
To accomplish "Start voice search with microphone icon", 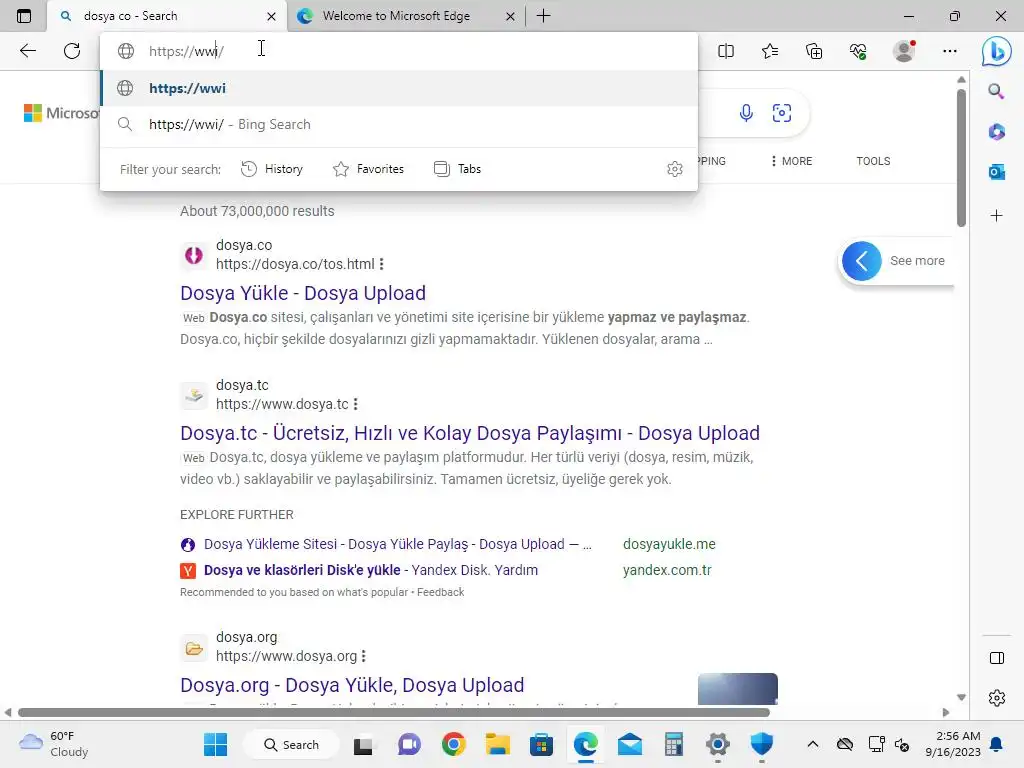I will [746, 113].
